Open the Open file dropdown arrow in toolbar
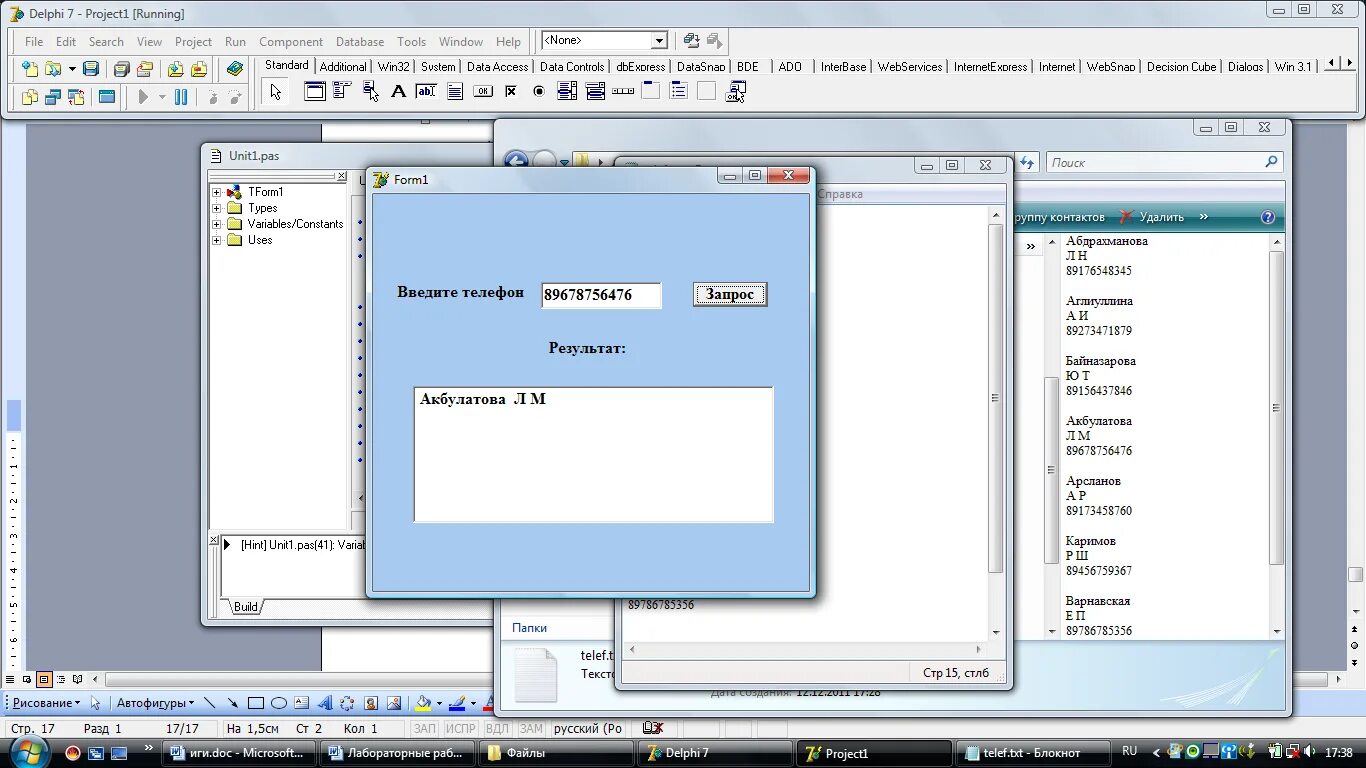Screen dimensions: 1366x768 72,69
